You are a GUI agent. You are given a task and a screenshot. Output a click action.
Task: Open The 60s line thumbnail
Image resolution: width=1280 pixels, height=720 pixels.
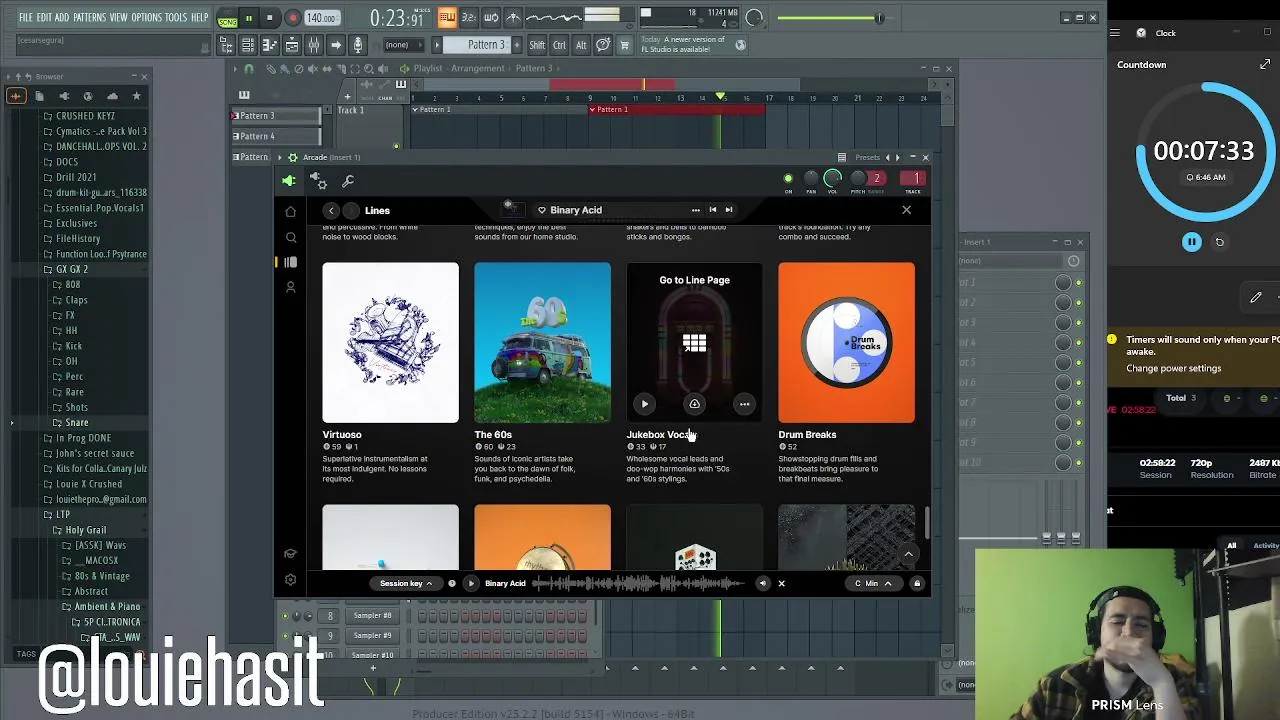click(x=542, y=343)
